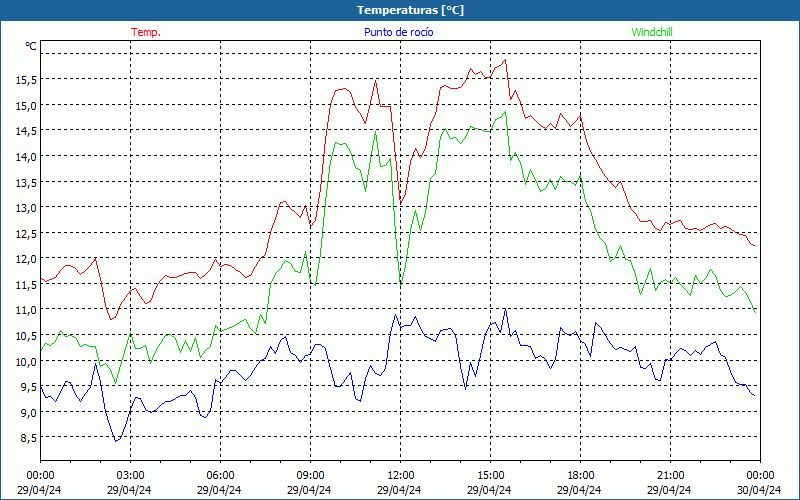
Task: Click the 06:00 time axis label
Action: (220, 476)
